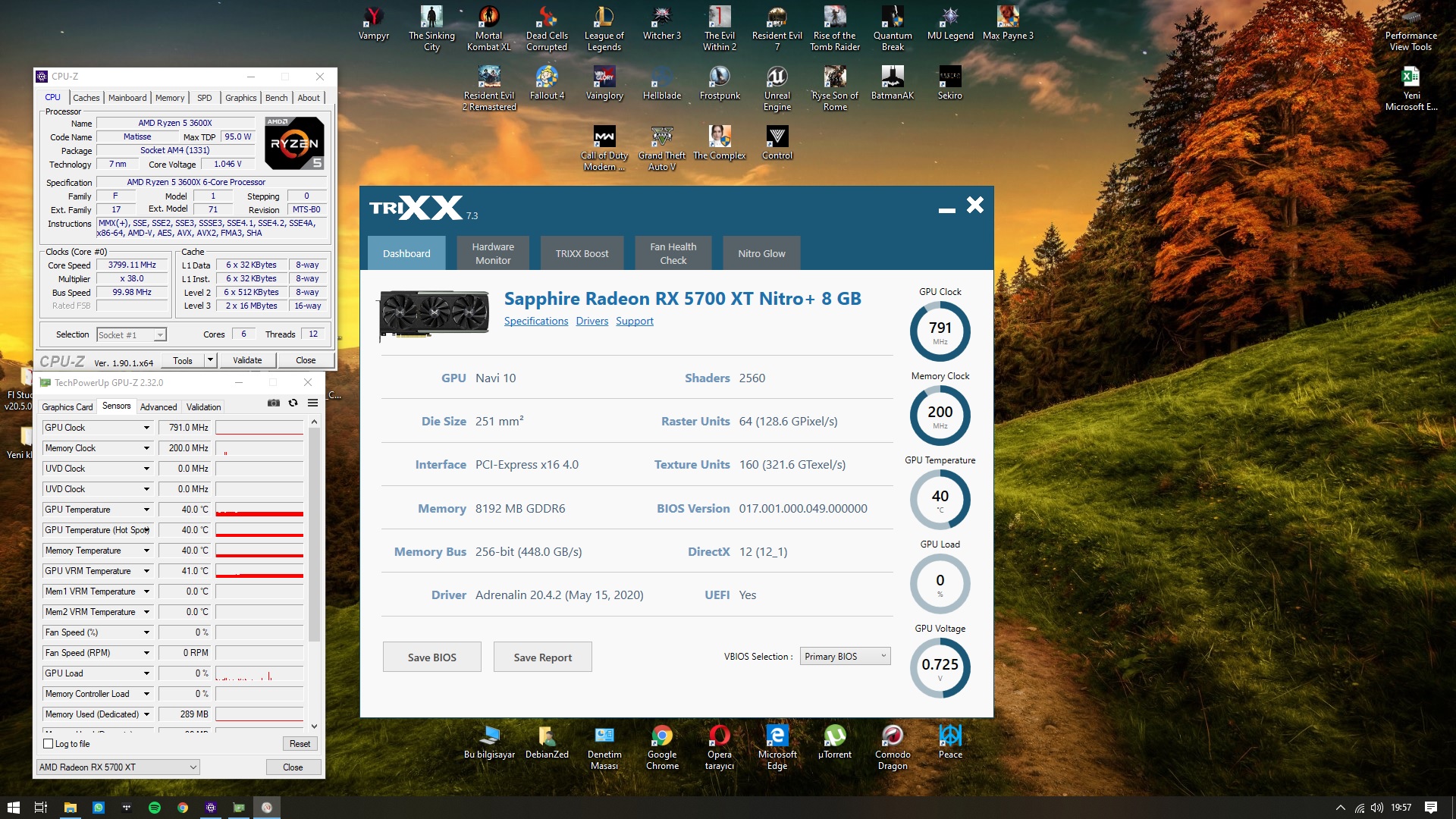Expand the CPU-Z Tools dropdown arrow
This screenshot has width=1456, height=819.
click(210, 360)
